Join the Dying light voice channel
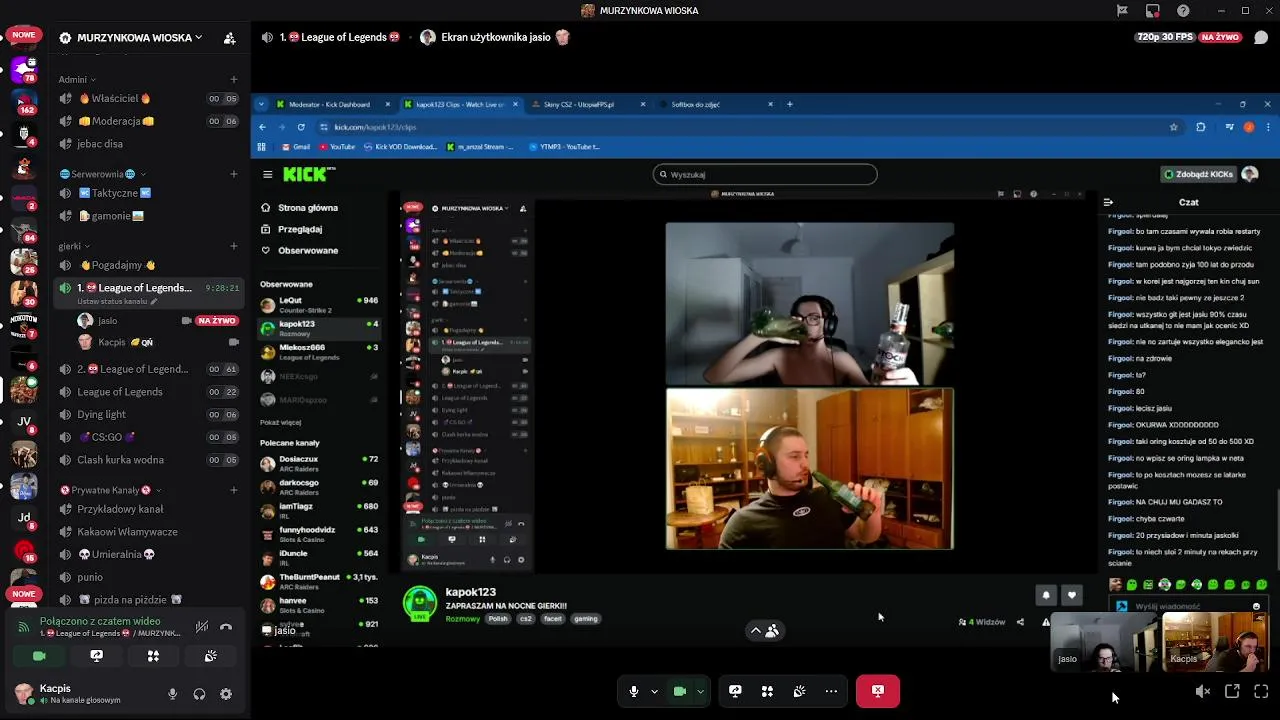The image size is (1280, 720). [x=148, y=414]
